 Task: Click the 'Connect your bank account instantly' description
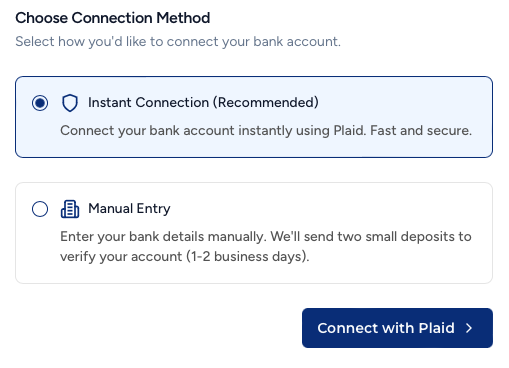point(266,130)
